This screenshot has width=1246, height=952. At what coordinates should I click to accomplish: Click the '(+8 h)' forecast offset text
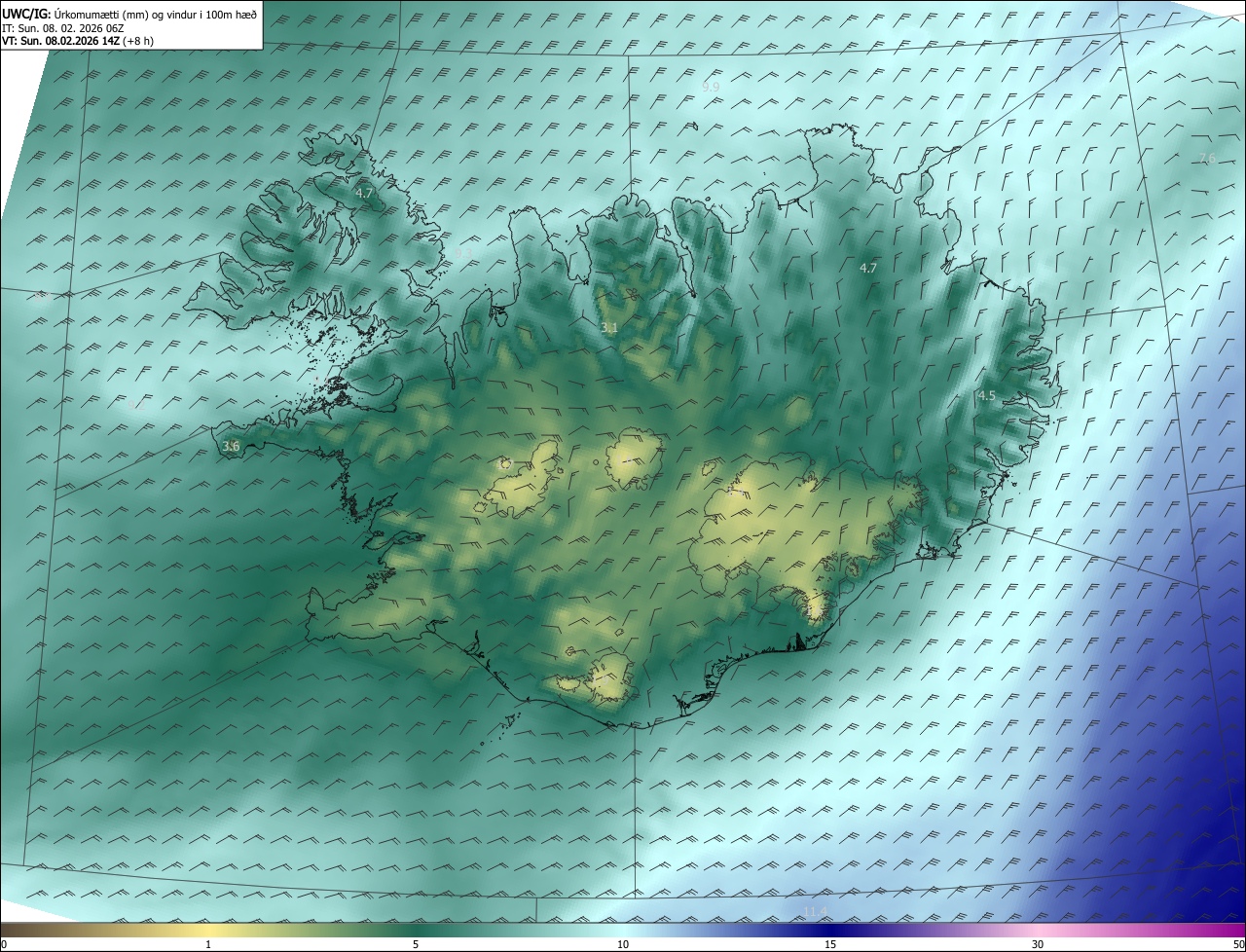137,41
